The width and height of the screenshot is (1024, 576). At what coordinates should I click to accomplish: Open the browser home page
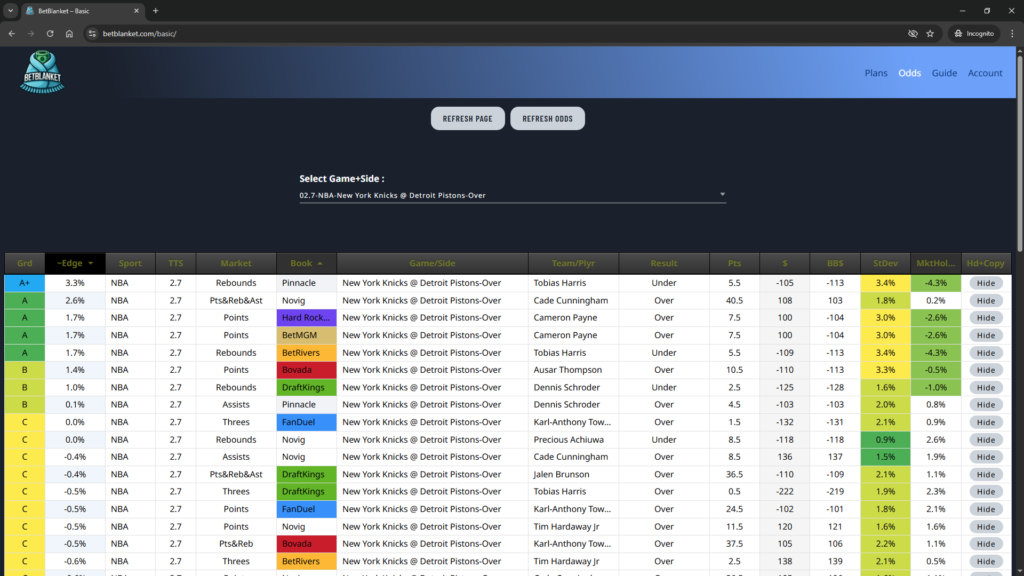69,33
